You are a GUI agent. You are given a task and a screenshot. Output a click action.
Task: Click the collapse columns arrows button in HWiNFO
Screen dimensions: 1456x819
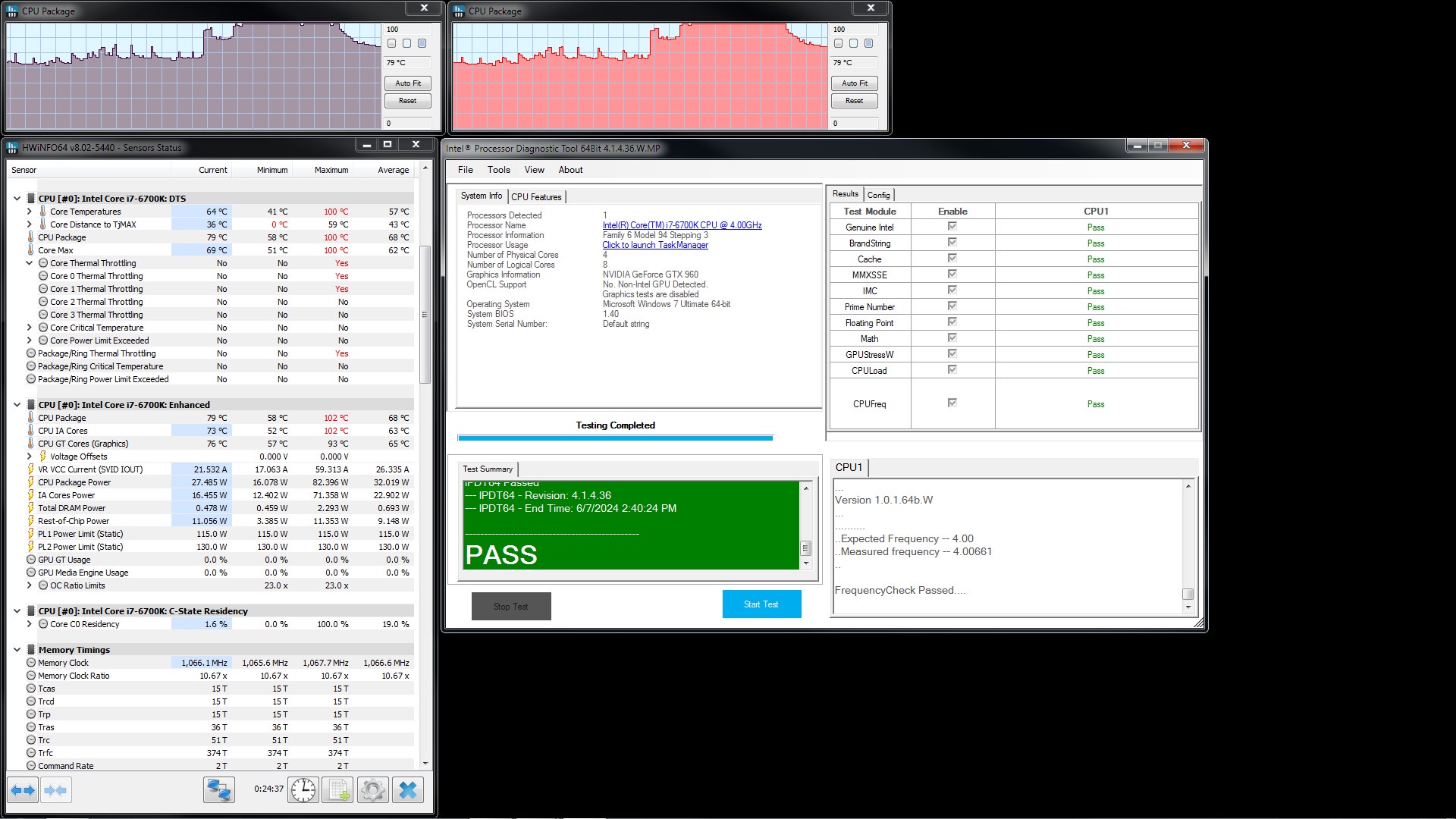click(55, 790)
